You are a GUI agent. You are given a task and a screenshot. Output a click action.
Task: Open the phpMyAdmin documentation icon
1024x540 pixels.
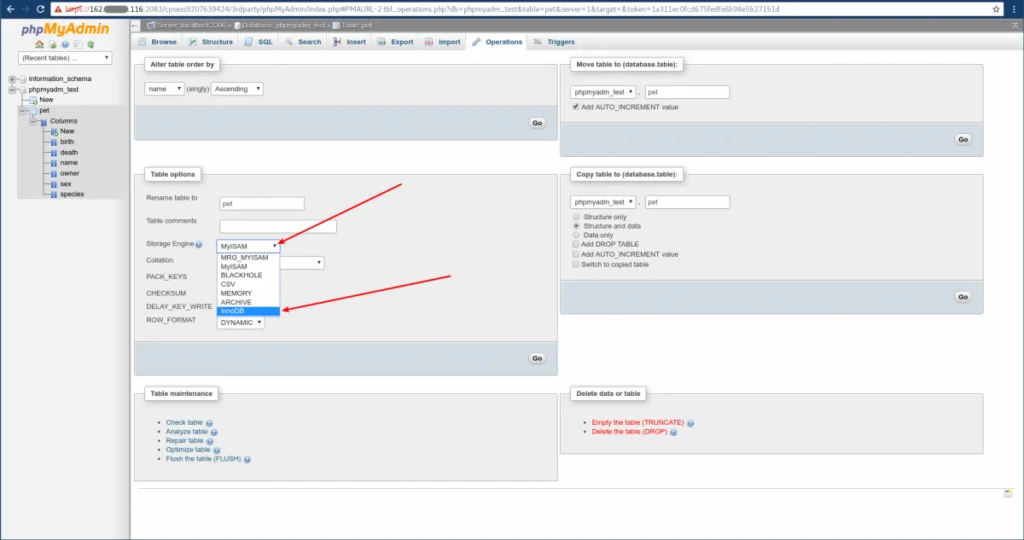coord(65,44)
